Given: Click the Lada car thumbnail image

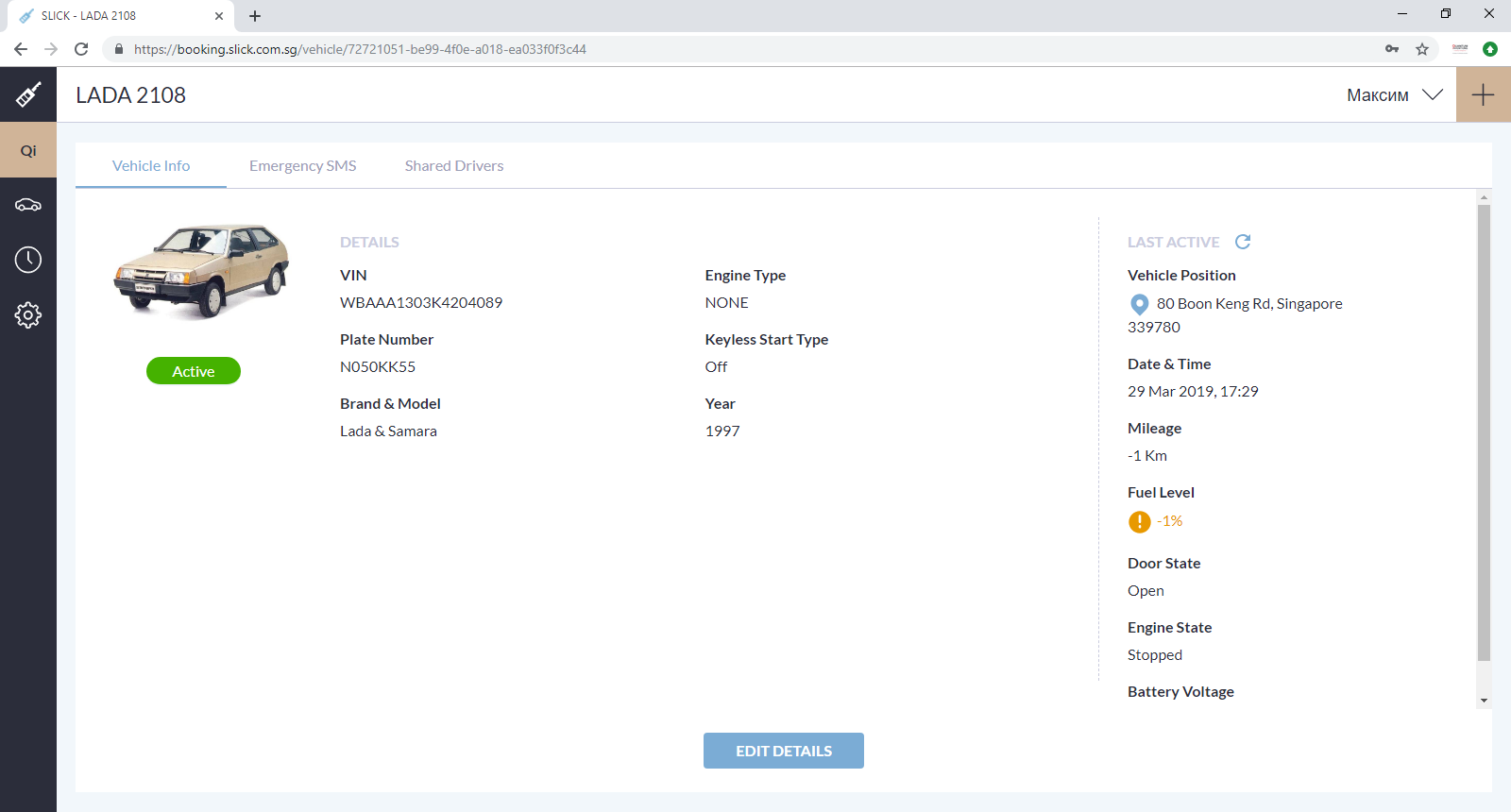Looking at the screenshot, I should [x=201, y=271].
